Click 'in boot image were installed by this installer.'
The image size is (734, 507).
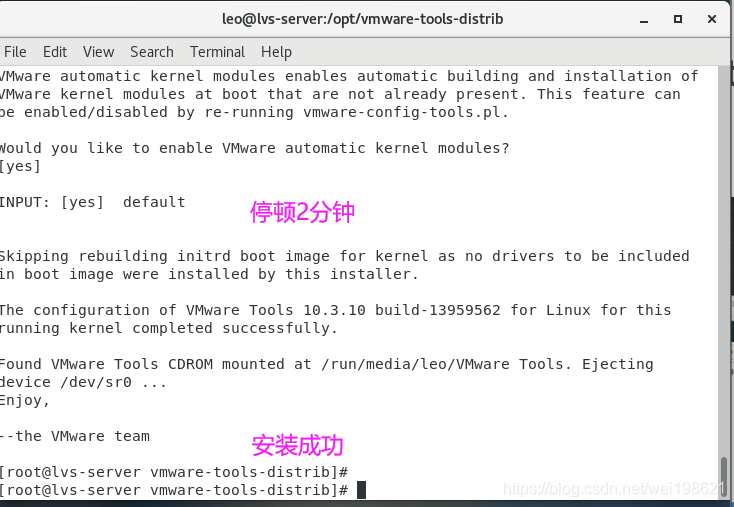209,274
